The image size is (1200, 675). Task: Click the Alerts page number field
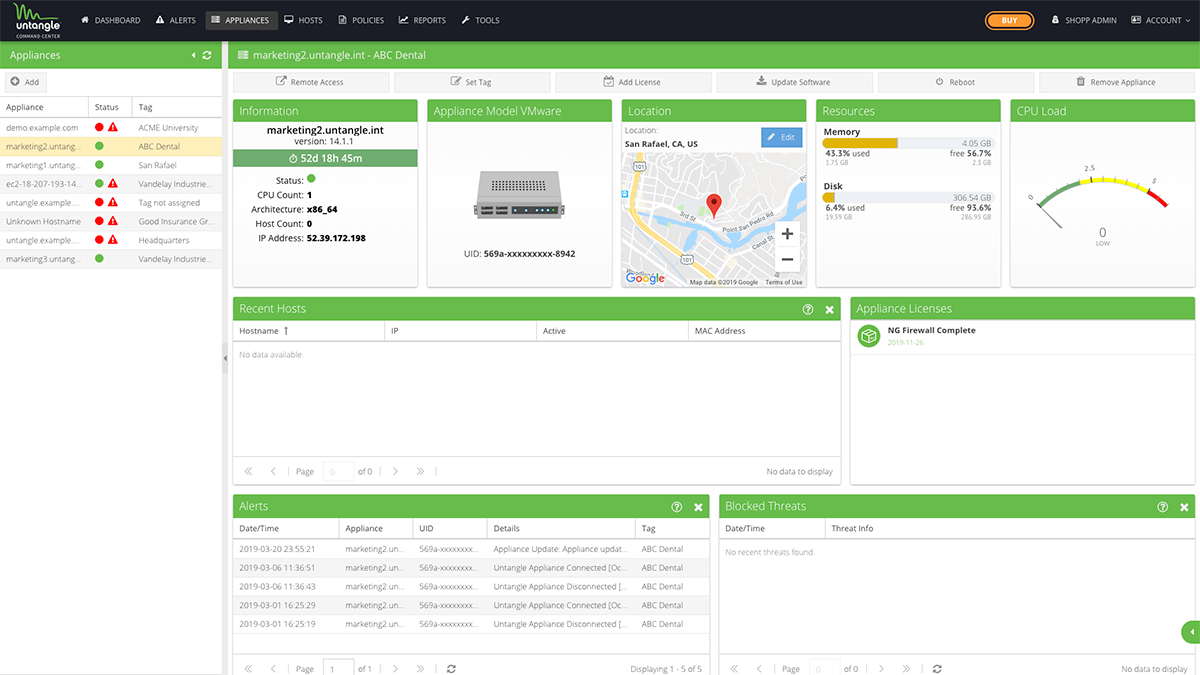[338, 668]
